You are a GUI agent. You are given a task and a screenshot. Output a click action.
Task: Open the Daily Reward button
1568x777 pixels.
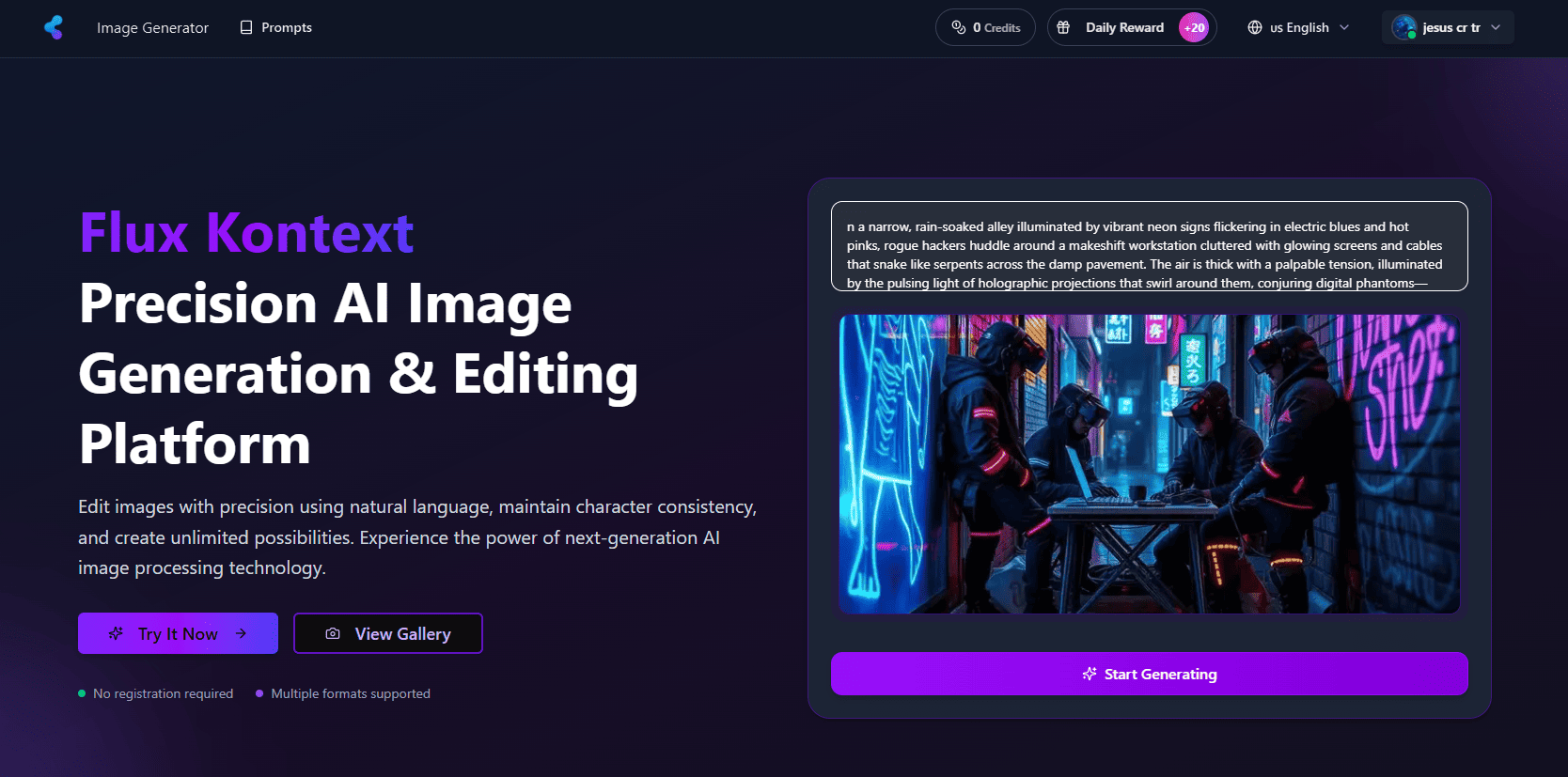click(1123, 27)
